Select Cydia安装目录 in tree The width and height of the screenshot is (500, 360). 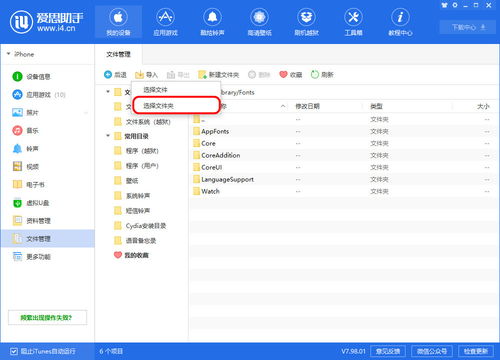pyautogui.click(x=140, y=226)
